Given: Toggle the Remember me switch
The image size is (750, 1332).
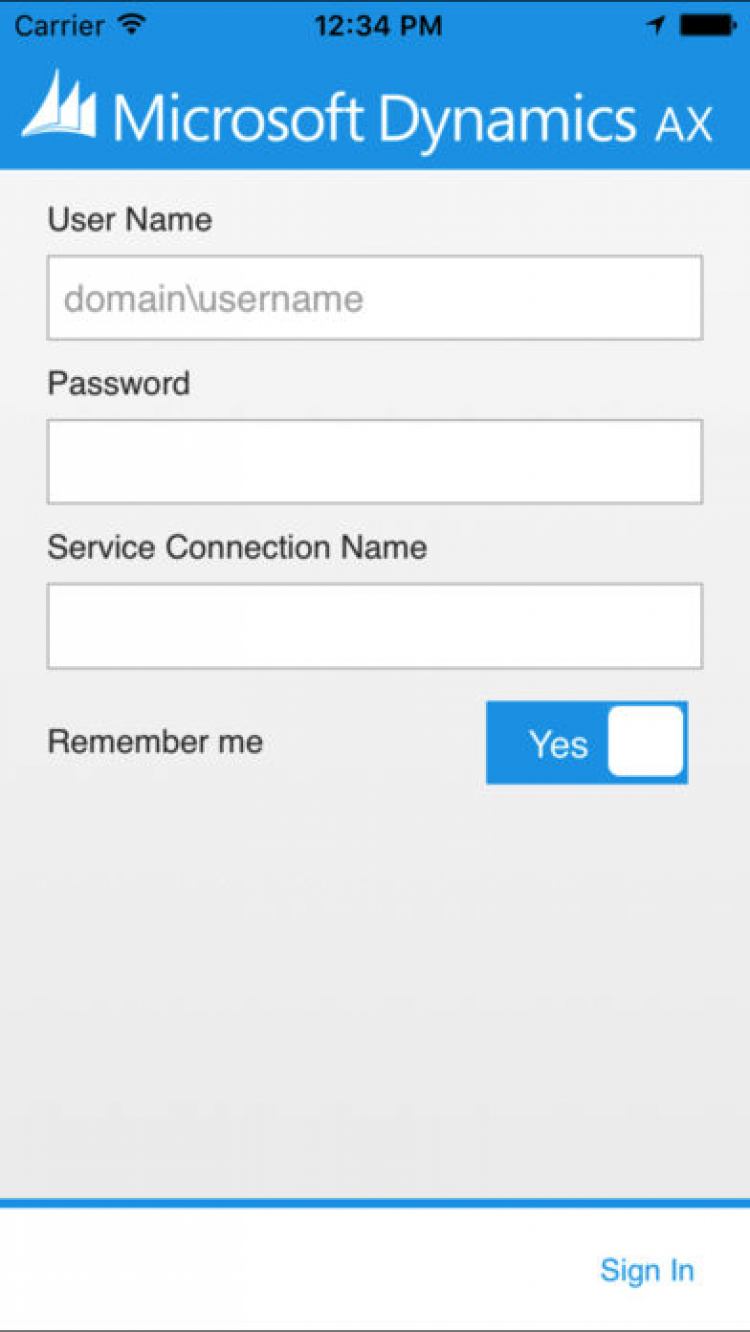Looking at the screenshot, I should (587, 742).
